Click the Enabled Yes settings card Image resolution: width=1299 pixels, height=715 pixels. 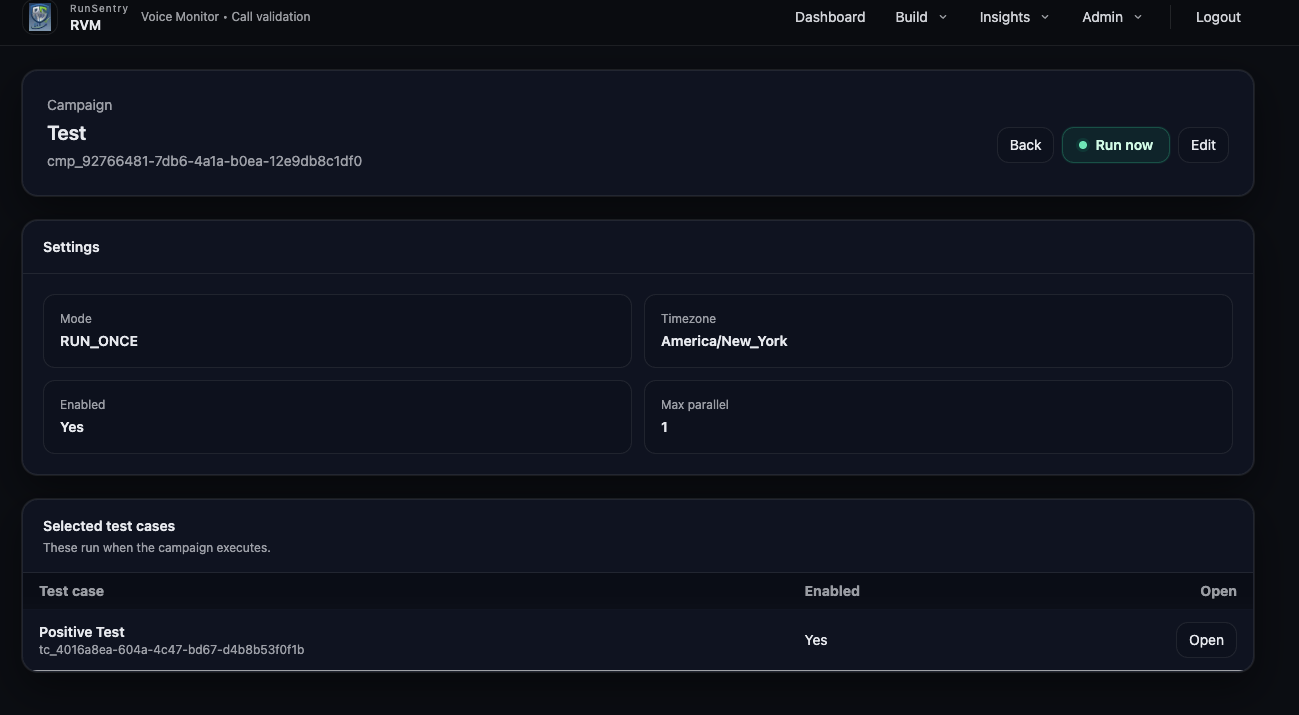point(337,417)
